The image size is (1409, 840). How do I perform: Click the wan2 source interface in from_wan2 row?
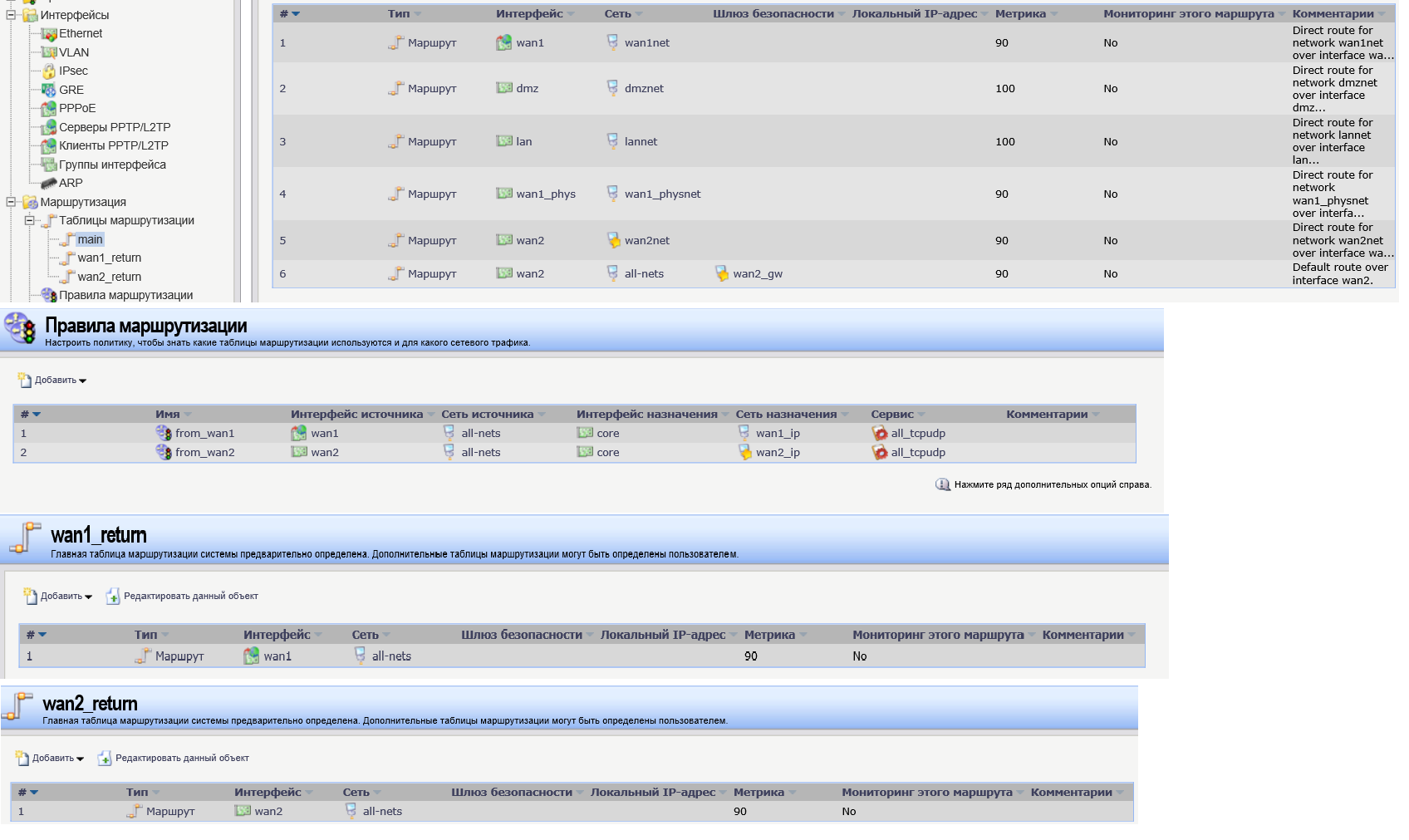[x=325, y=452]
